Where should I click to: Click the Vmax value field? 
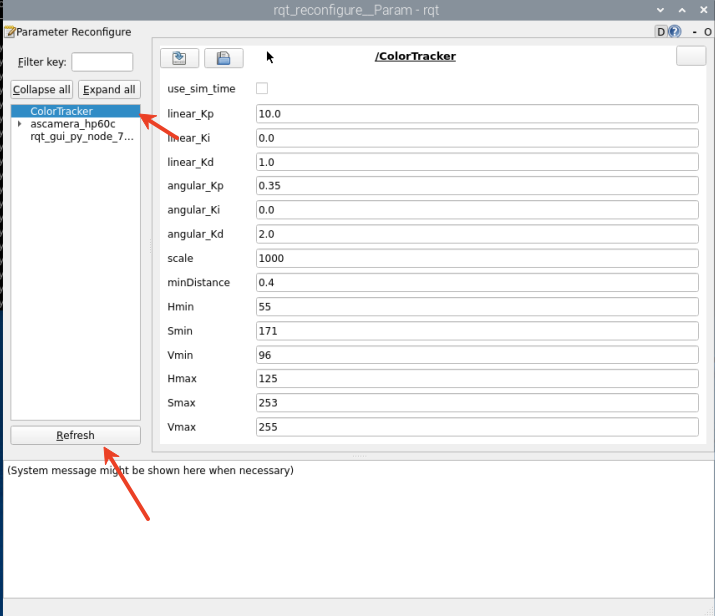tap(476, 427)
